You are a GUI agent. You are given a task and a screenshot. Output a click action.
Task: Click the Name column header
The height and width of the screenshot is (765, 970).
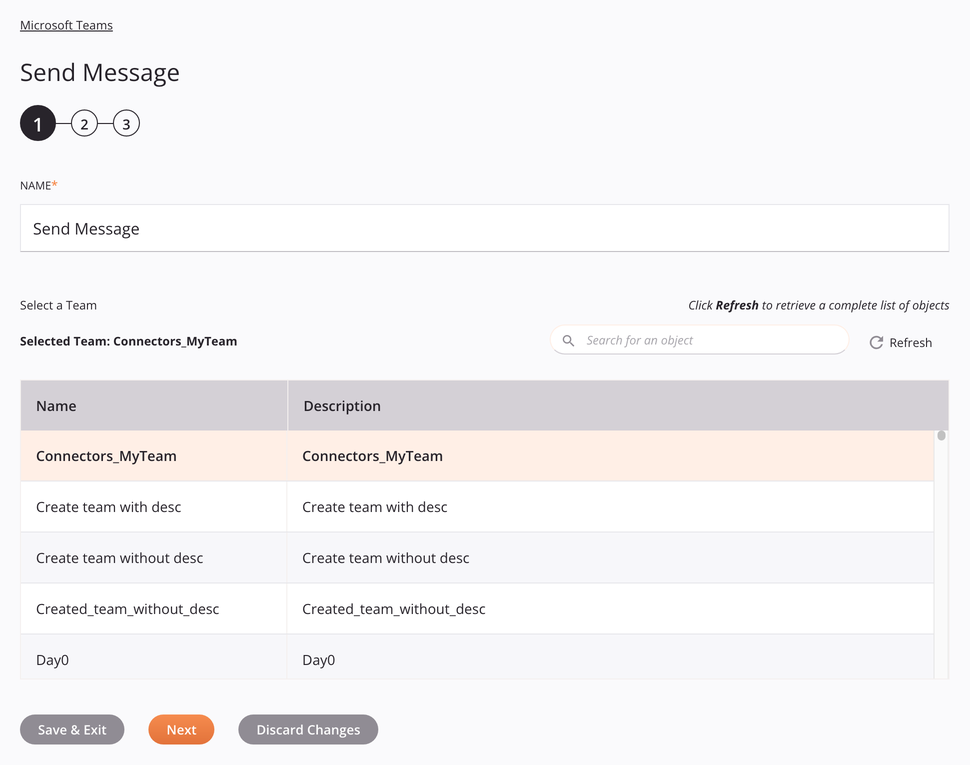(x=55, y=405)
